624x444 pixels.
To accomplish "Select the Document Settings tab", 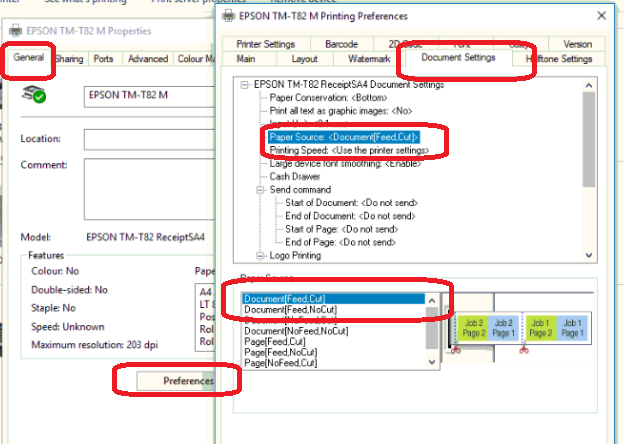I will point(458,58).
